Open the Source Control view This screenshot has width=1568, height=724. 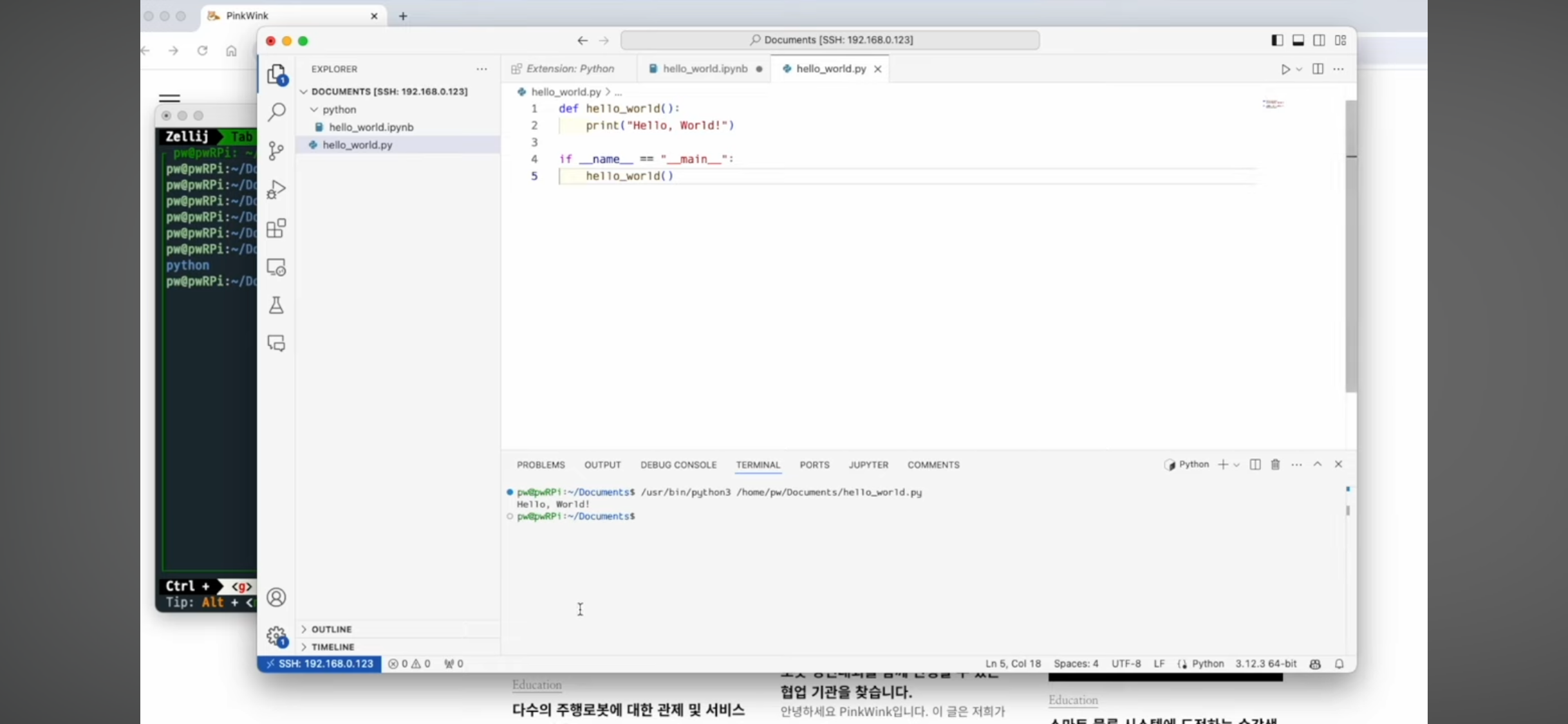[x=276, y=151]
